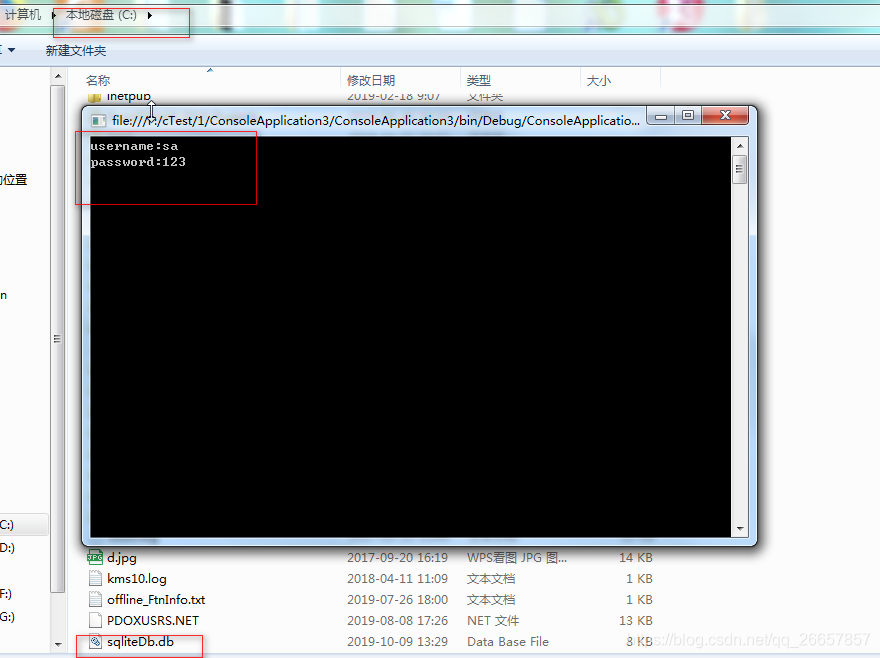Viewport: 880px width, 658px height.
Task: Select D: drive in navigation pane
Action: [7, 548]
